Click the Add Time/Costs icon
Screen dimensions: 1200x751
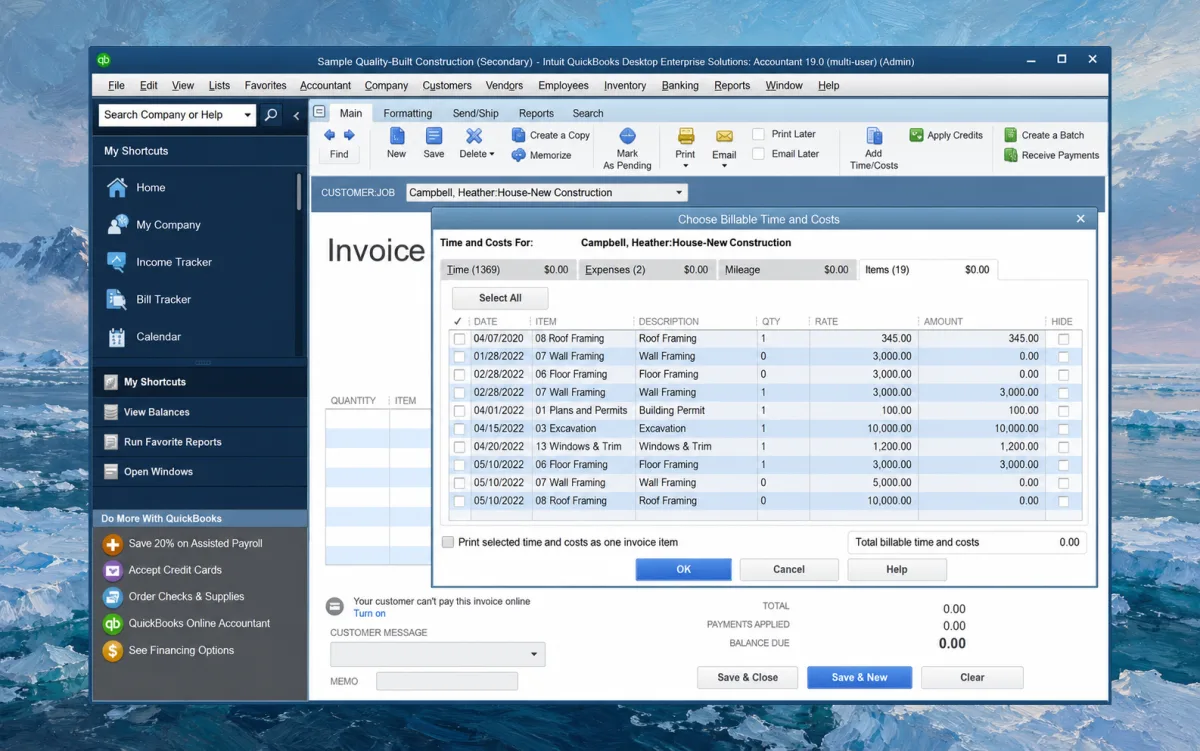point(874,136)
